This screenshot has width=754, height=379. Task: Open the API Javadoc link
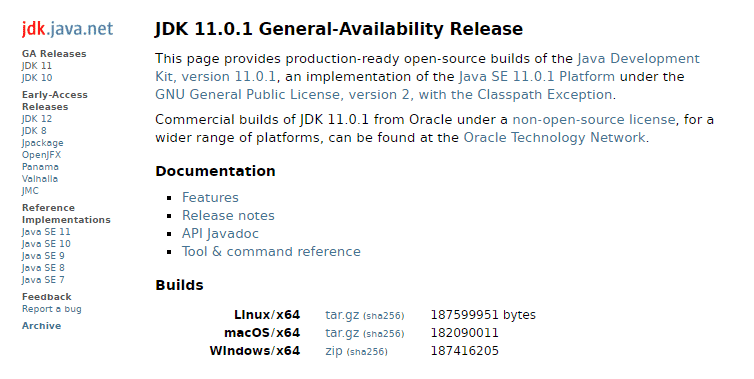click(220, 234)
